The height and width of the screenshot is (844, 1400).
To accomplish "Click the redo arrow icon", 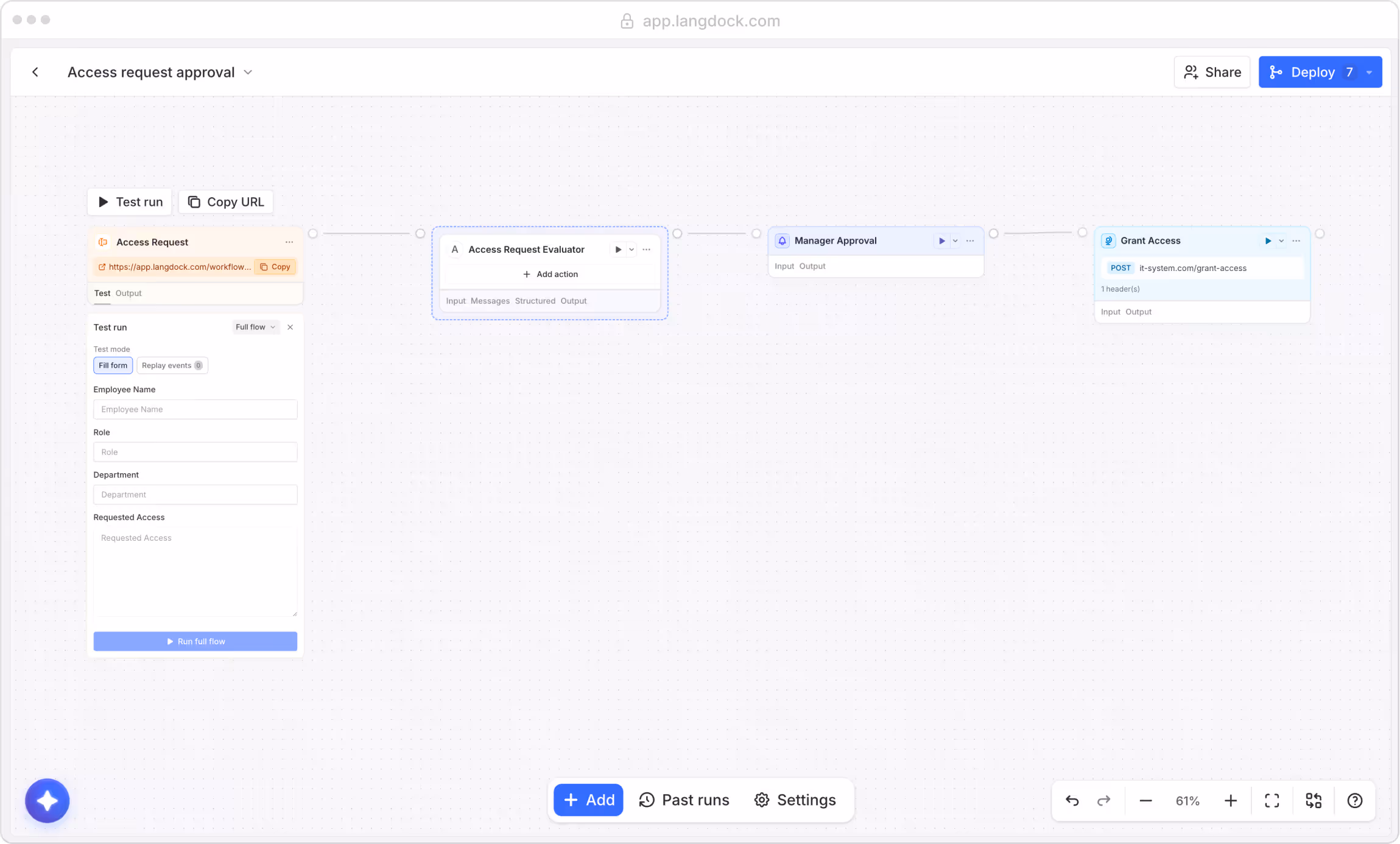I will [x=1103, y=801].
